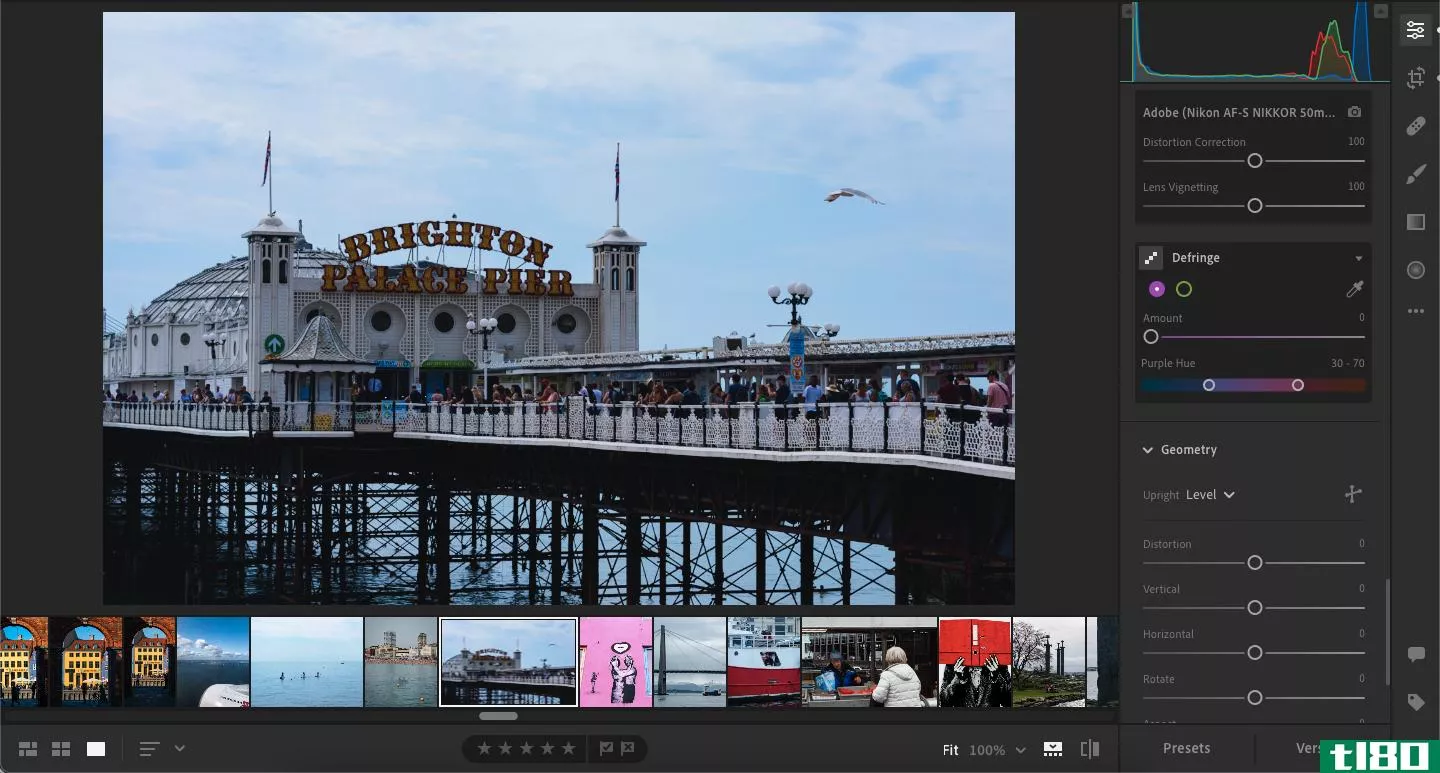
Task: Open the comments speech bubble panel
Action: (x=1415, y=655)
